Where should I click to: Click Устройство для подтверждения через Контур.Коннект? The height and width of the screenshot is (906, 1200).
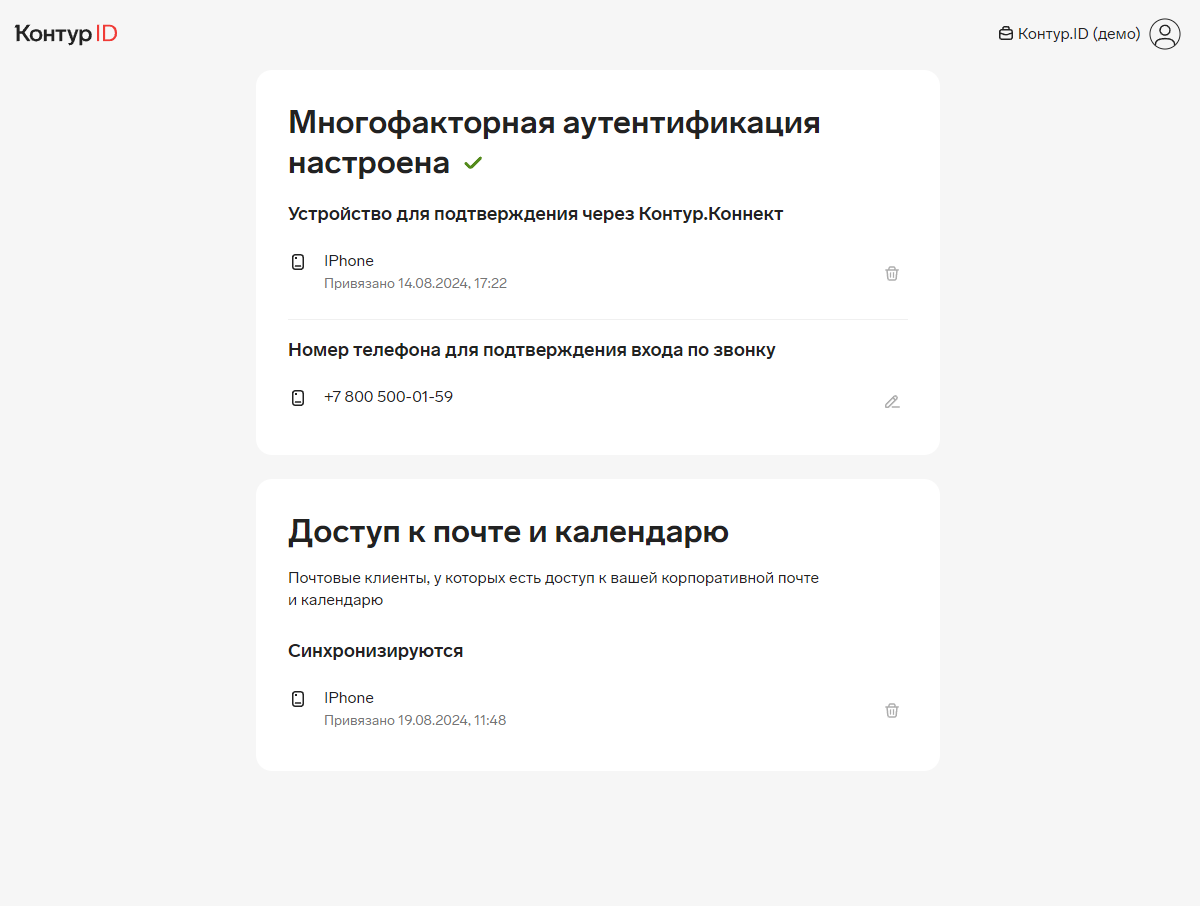tap(536, 214)
